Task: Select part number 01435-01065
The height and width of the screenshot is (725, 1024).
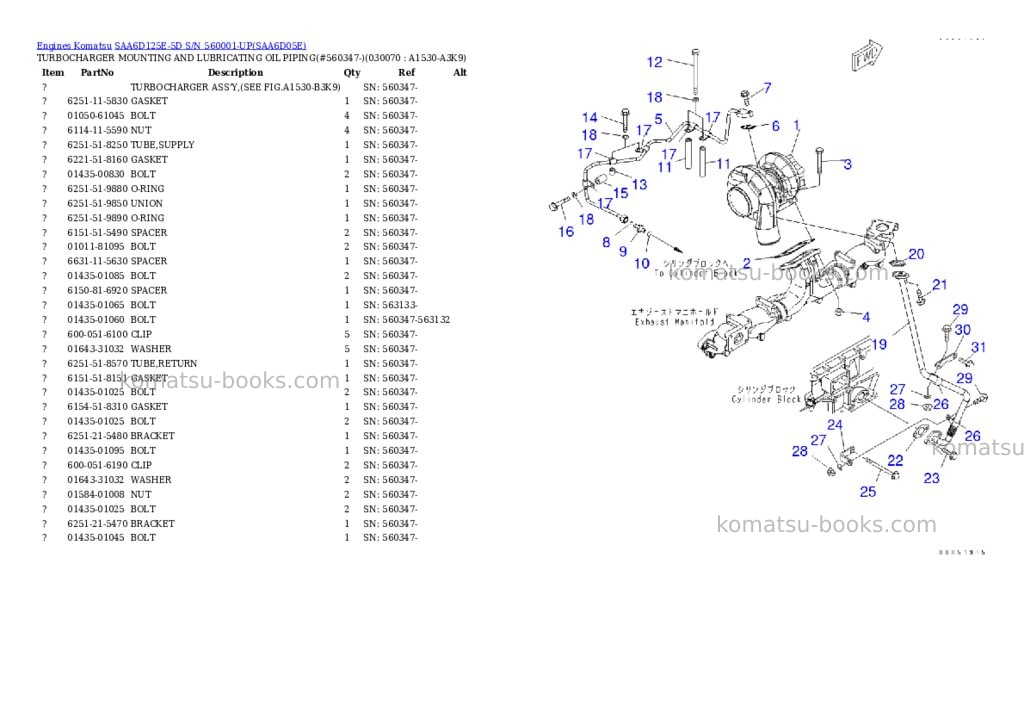Action: click(x=95, y=305)
